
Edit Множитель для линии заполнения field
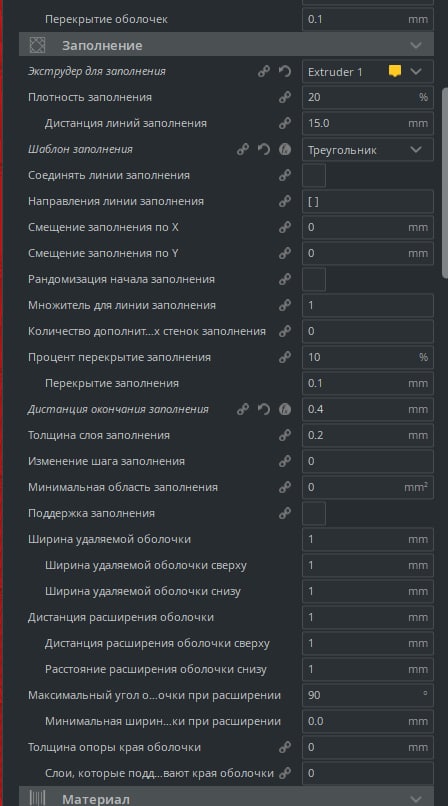tap(368, 305)
